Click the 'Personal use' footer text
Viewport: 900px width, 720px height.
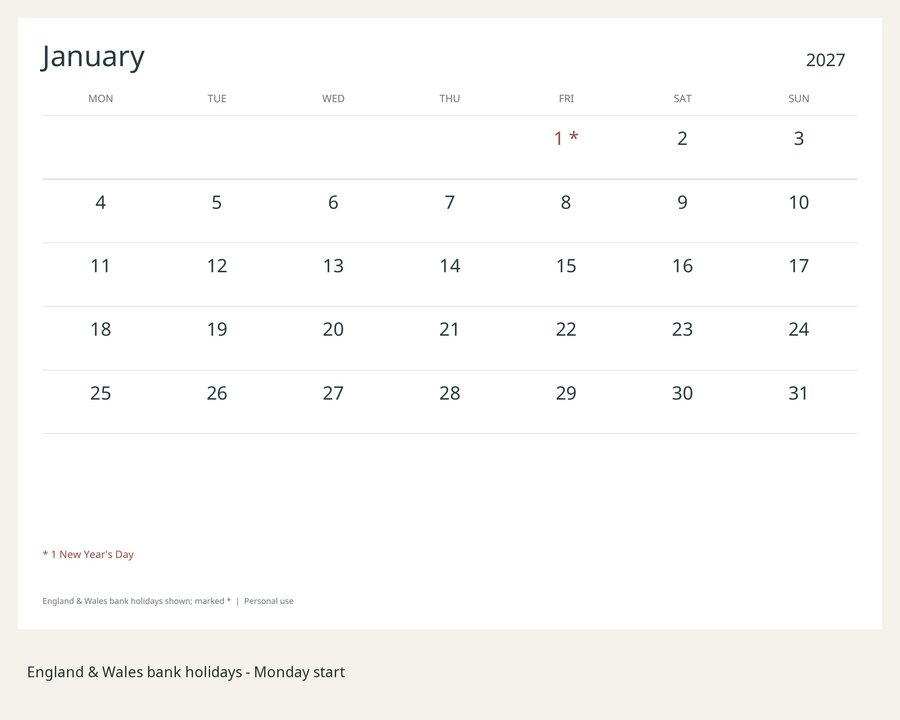269,601
